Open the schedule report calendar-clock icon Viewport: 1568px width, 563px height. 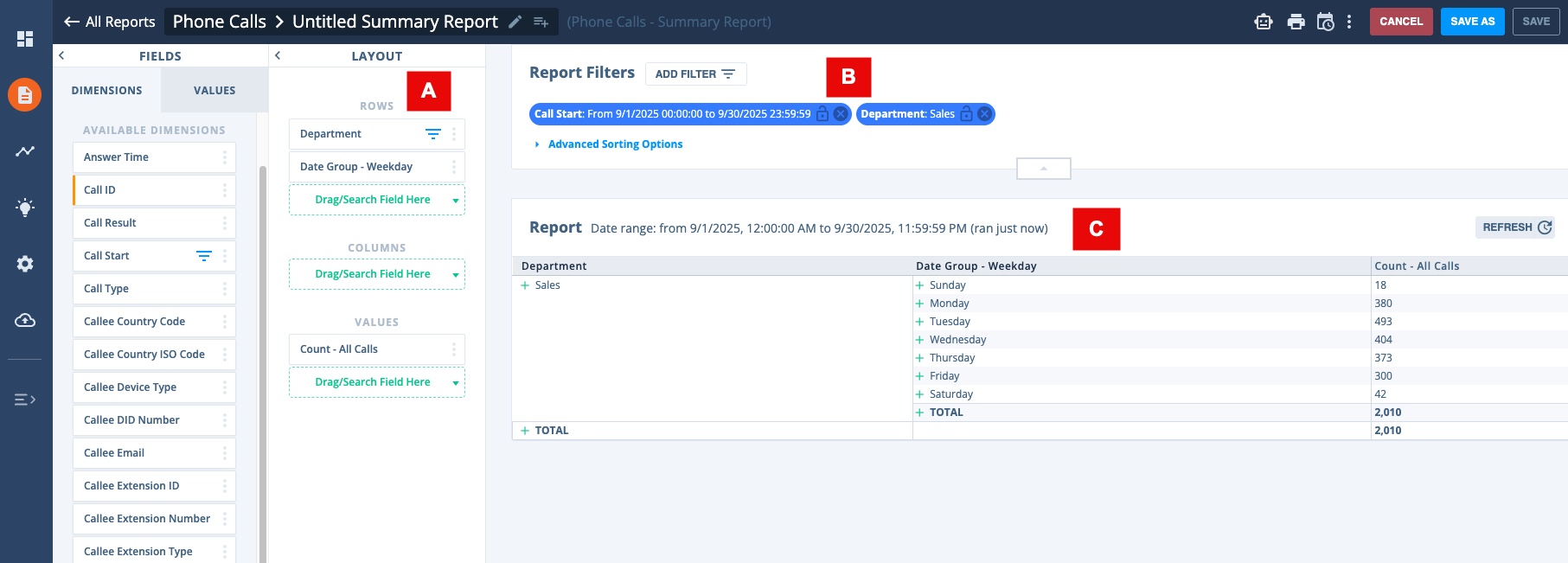pyautogui.click(x=1325, y=22)
